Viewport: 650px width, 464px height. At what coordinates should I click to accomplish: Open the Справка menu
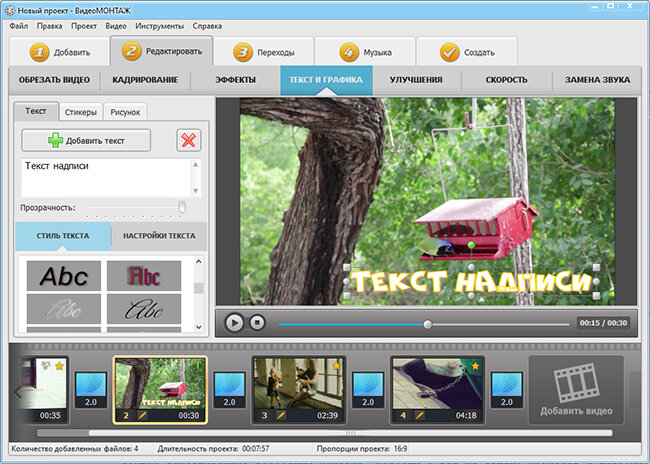click(x=207, y=26)
